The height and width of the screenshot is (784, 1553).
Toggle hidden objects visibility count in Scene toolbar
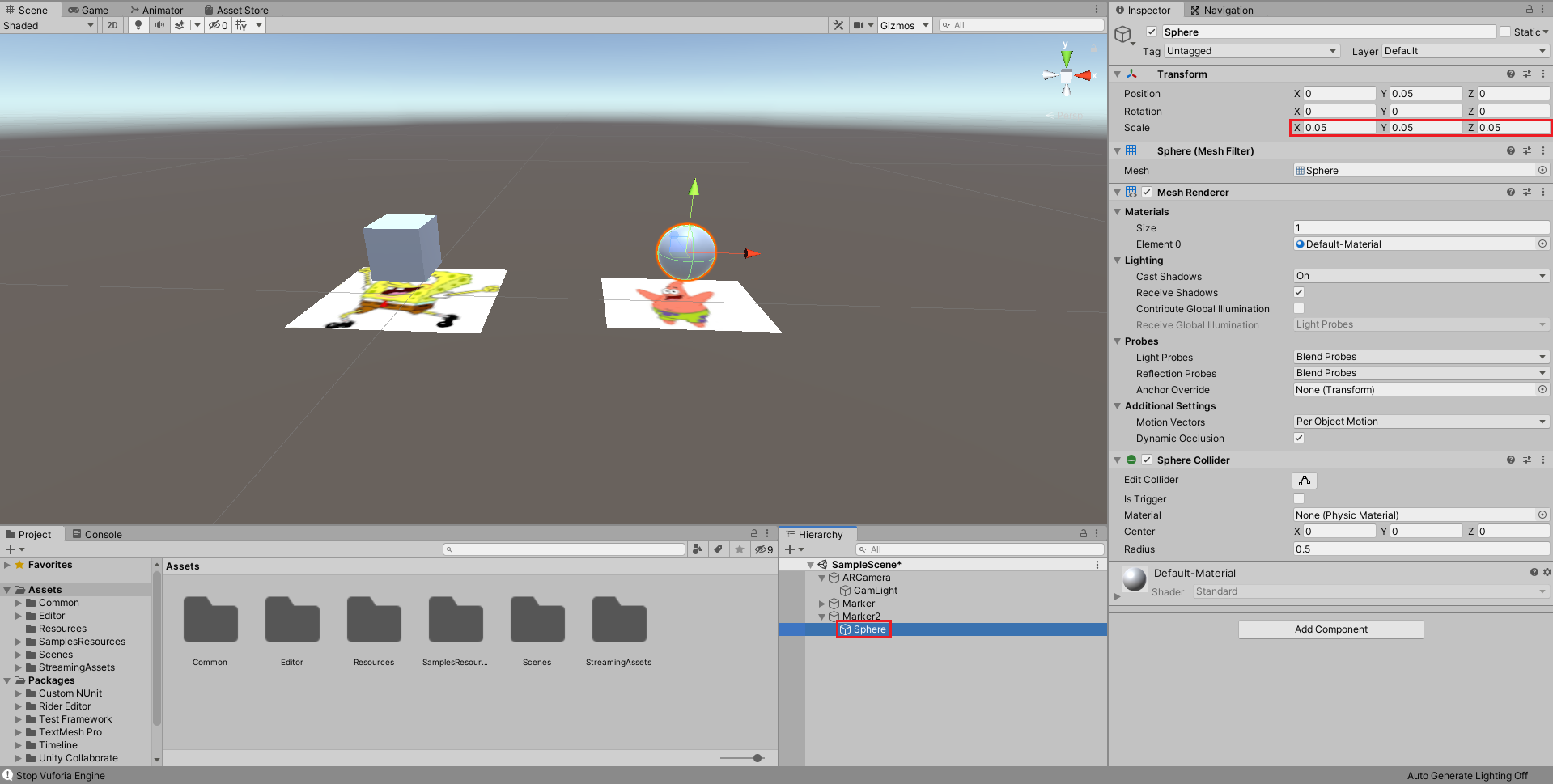tap(218, 25)
